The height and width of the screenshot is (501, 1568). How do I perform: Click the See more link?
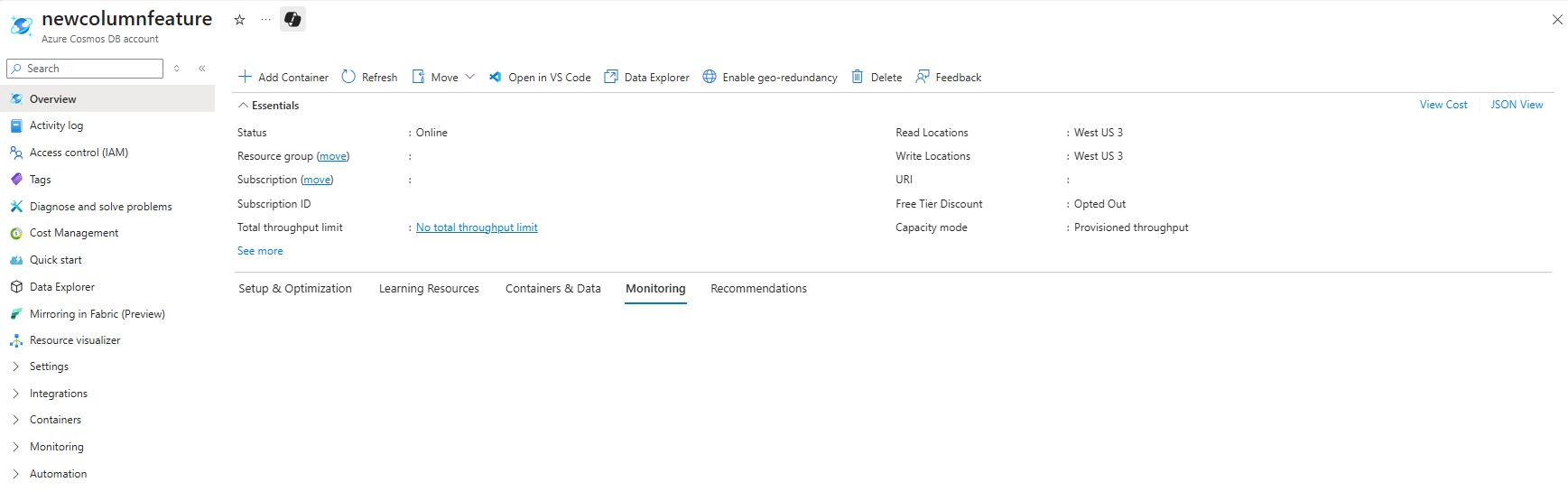(260, 251)
